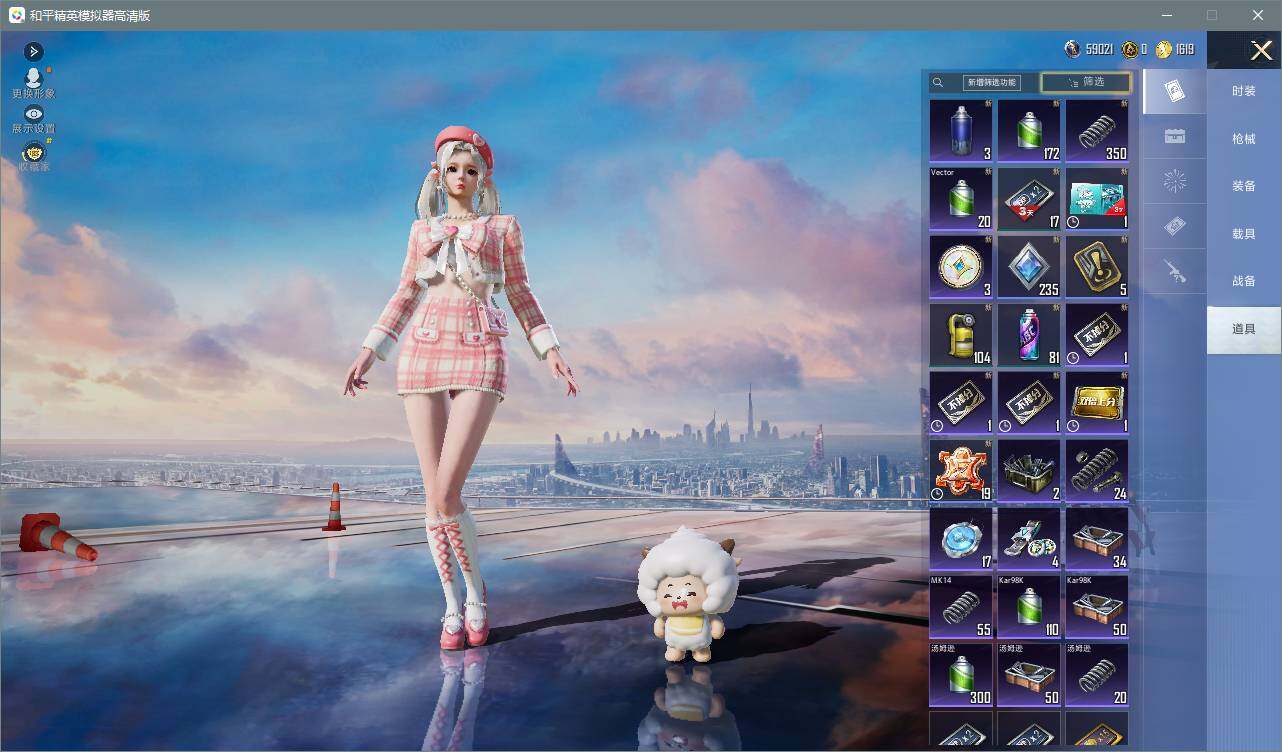This screenshot has height=752, width=1282.
Task: Select the 汤姆逊 paint can with count 300
Action: tap(961, 675)
